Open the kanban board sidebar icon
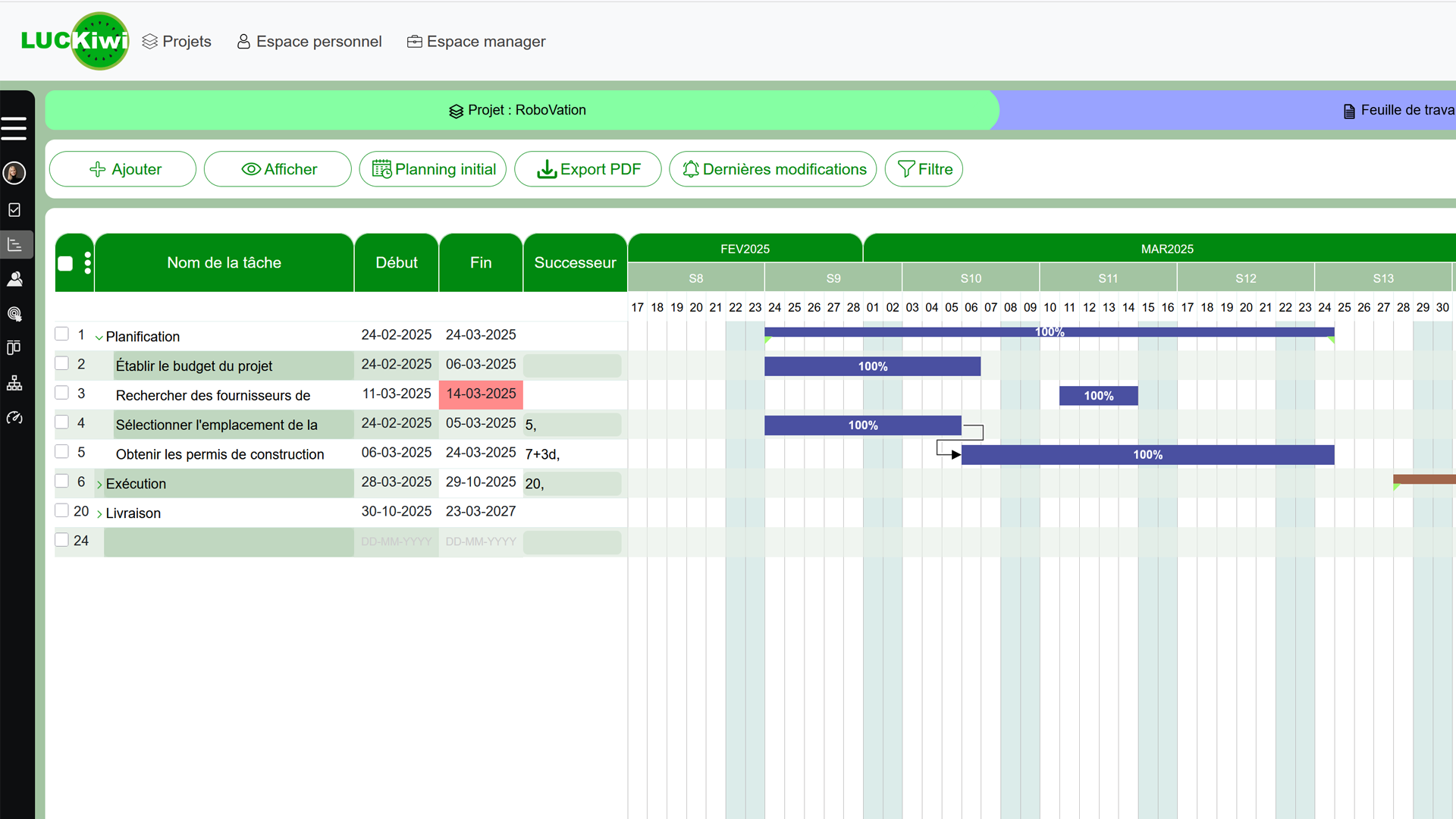Screen dimensions: 1456x819 tap(14, 348)
